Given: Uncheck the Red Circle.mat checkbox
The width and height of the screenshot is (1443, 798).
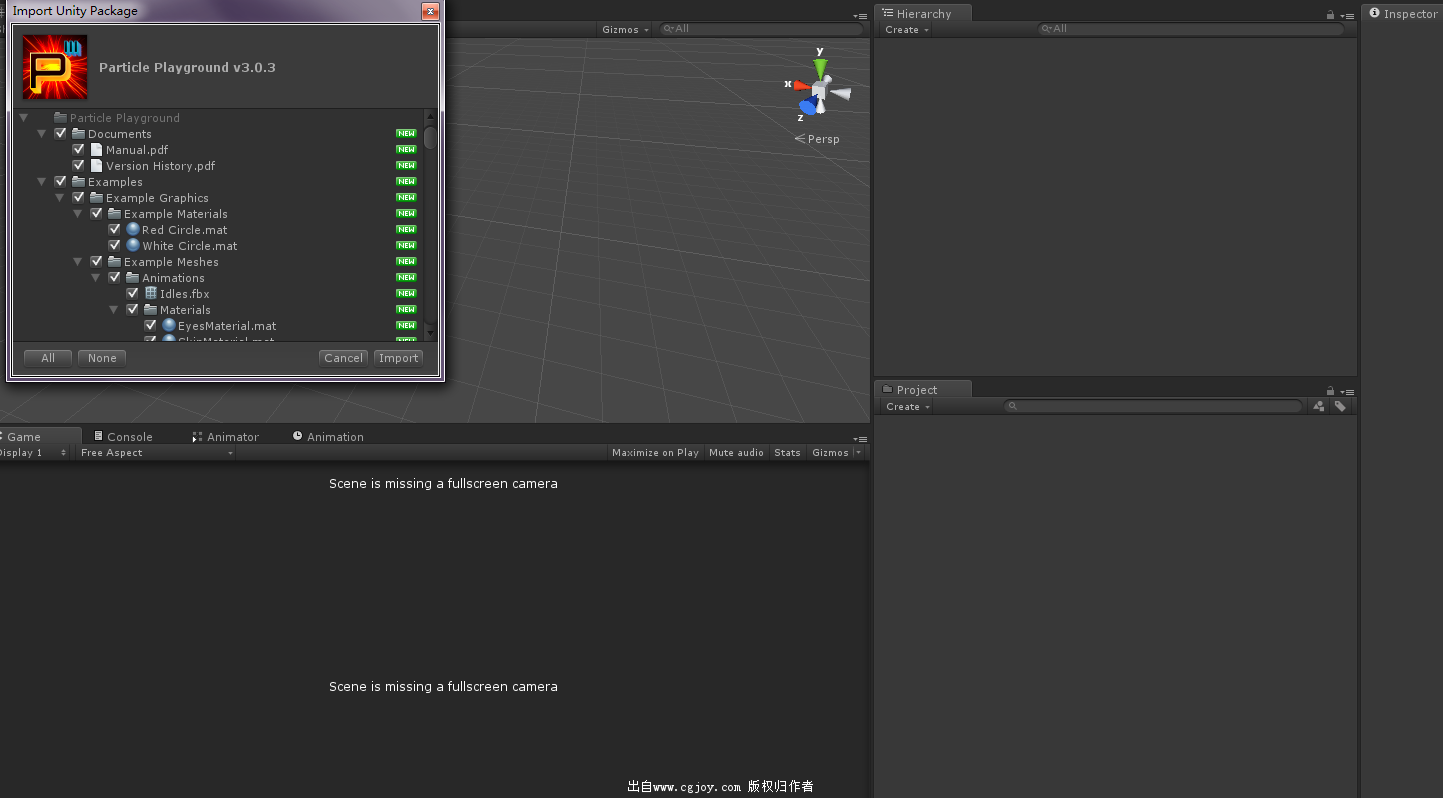Looking at the screenshot, I should click(114, 229).
